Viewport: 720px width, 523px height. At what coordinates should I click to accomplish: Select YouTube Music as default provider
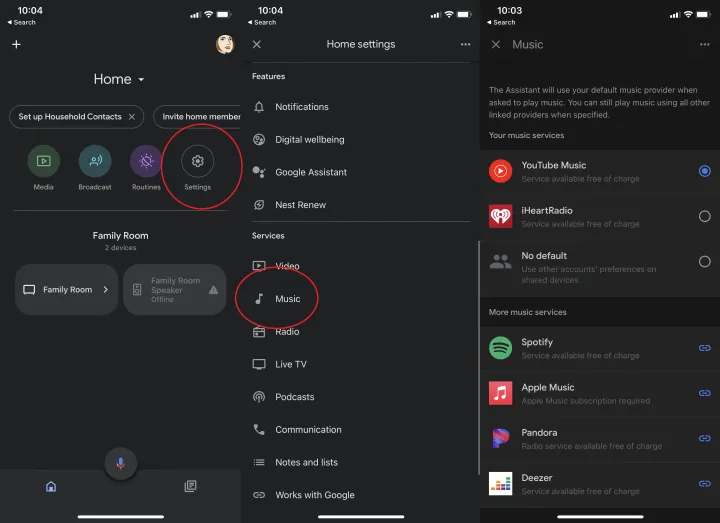[x=704, y=171]
